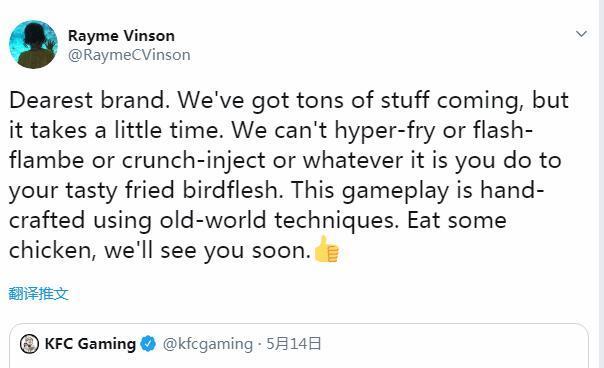The width and height of the screenshot is (604, 368).
Task: Click the word "crunch-inject" in the tweet
Action: coord(194,161)
